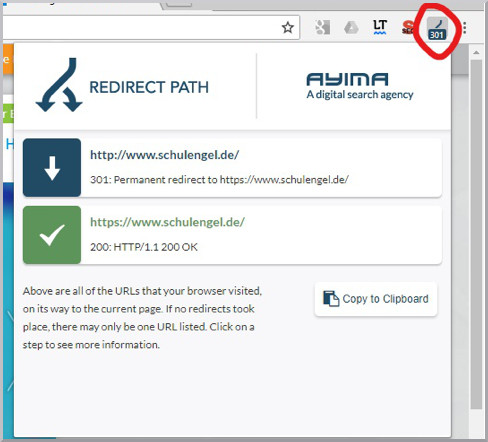Viewport: 488px width, 442px height.
Task: Open the LanguageTool LT extension icon
Action: coord(380,27)
